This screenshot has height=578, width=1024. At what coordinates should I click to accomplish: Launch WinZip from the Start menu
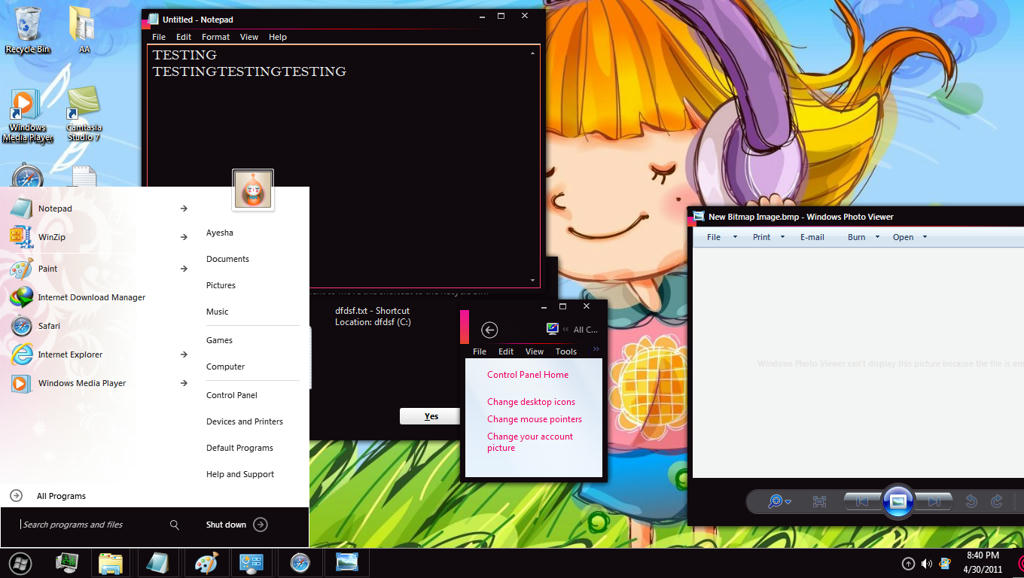(51, 237)
